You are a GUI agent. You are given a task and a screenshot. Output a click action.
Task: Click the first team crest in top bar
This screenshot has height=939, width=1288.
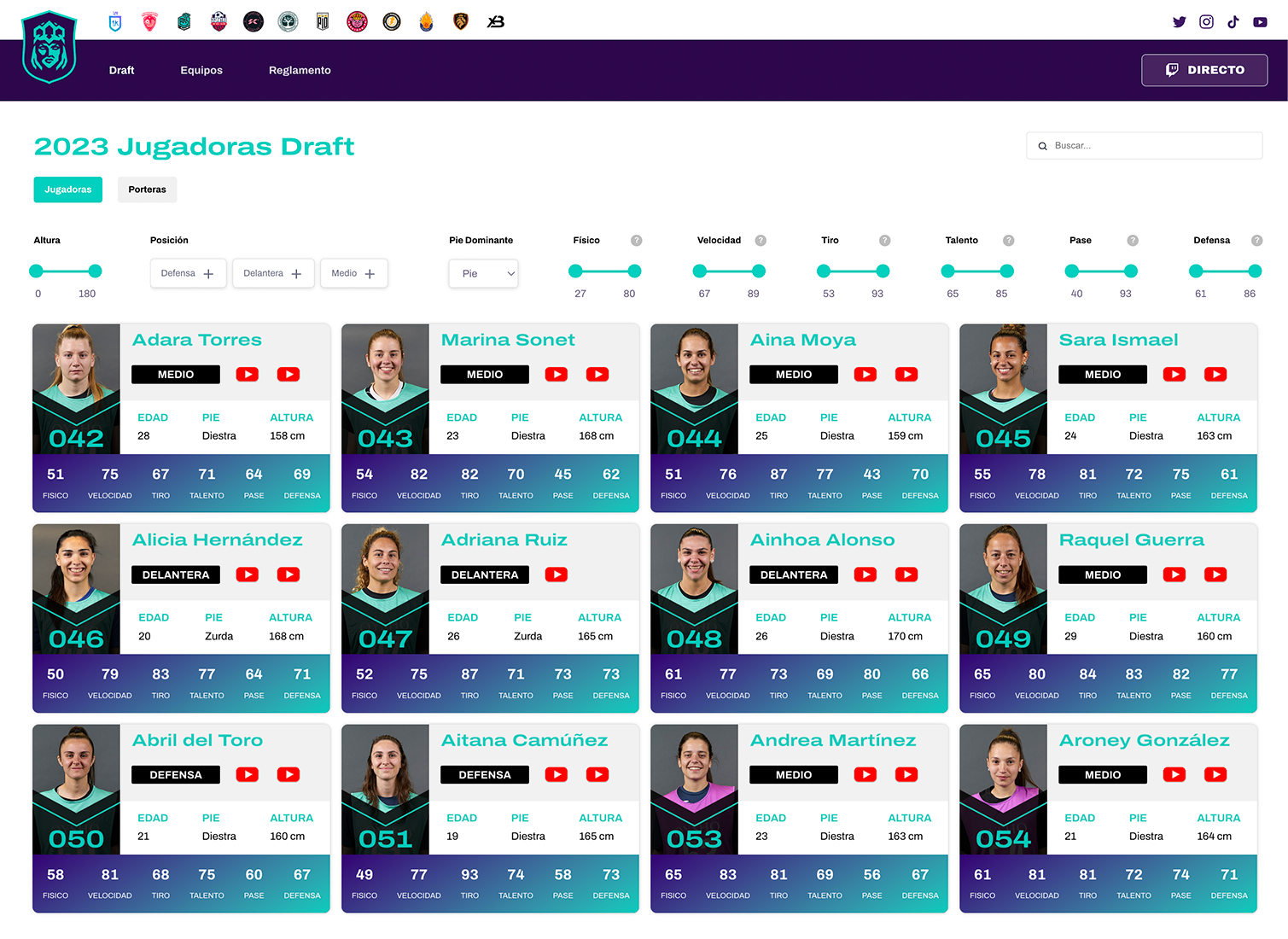pos(115,22)
